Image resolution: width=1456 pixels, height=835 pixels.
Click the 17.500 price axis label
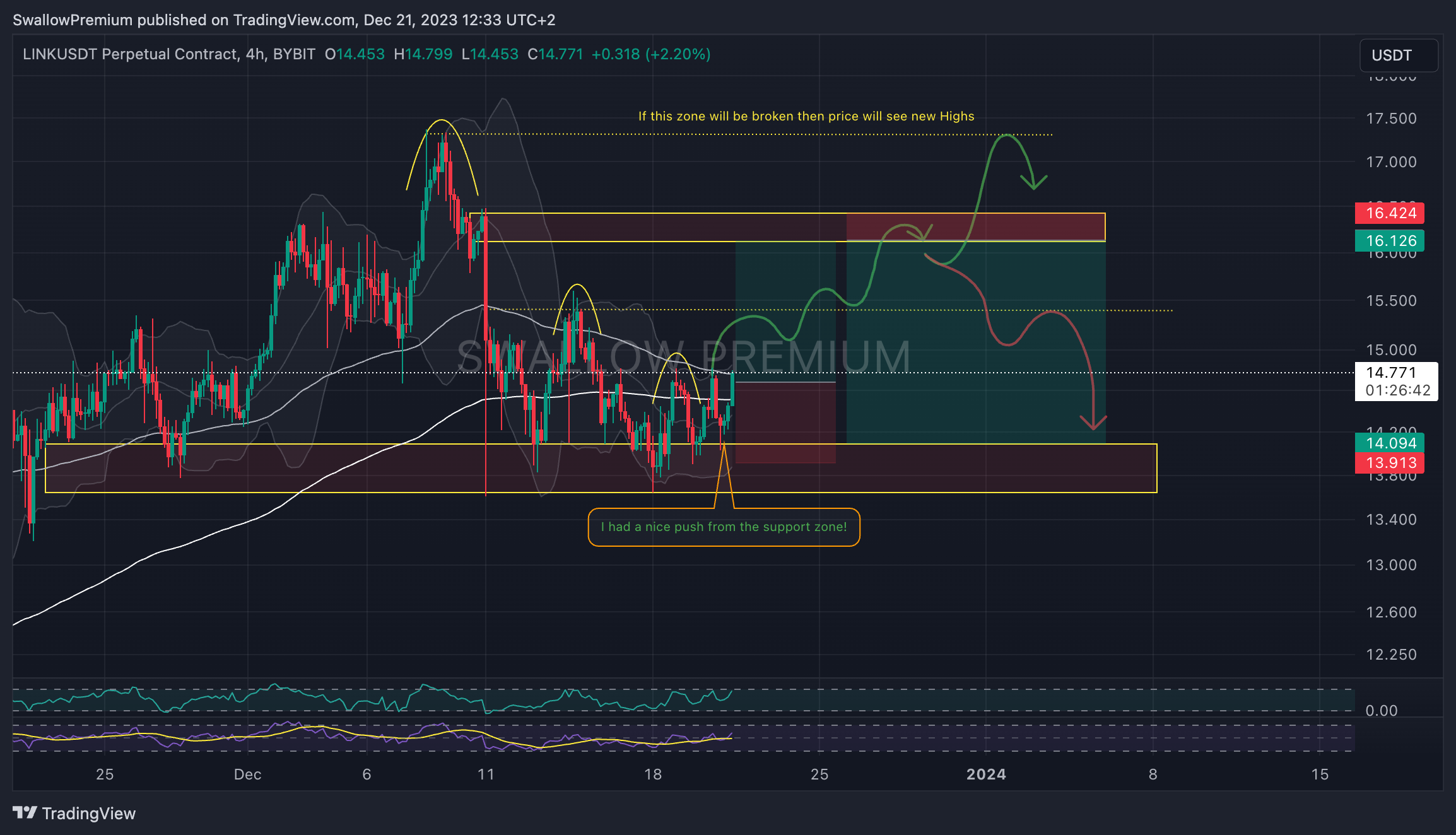point(1391,119)
